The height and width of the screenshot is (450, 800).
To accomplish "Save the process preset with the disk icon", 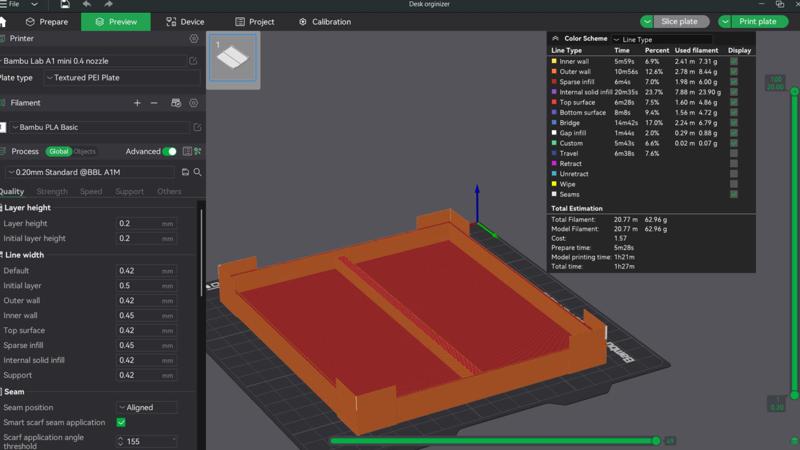I will (185, 172).
